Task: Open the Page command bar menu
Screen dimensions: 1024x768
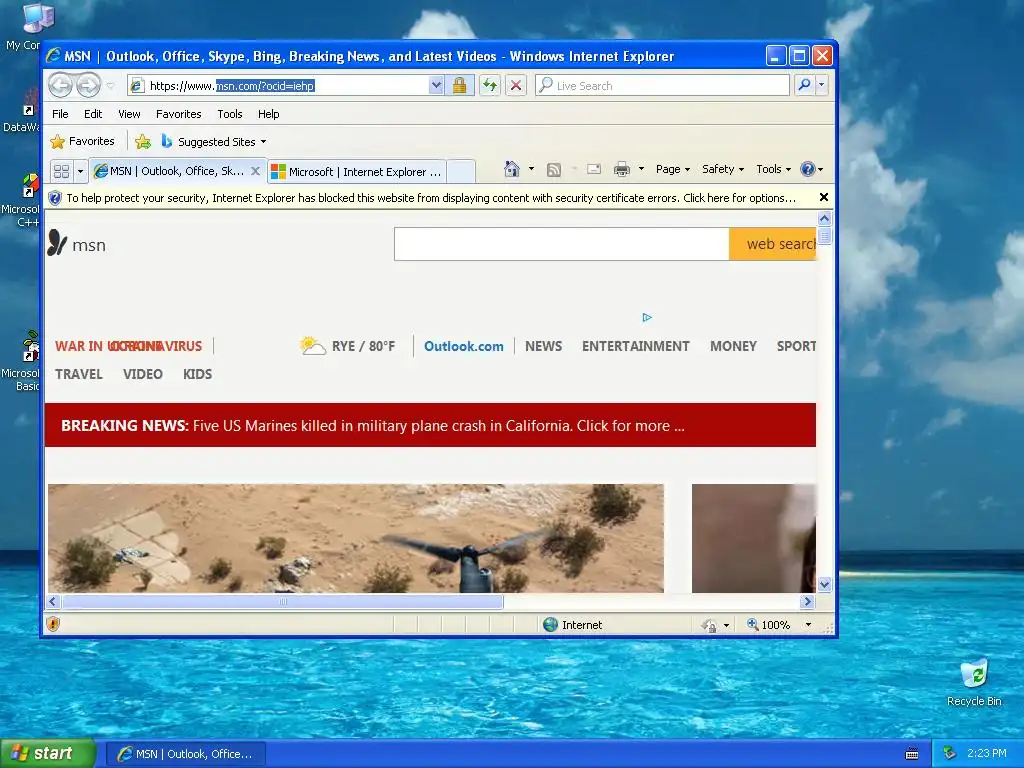Action: tap(673, 169)
